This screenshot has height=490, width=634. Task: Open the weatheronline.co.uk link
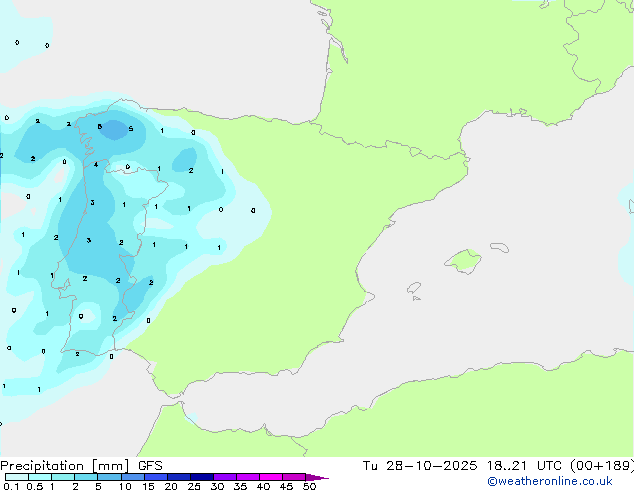click(550, 481)
